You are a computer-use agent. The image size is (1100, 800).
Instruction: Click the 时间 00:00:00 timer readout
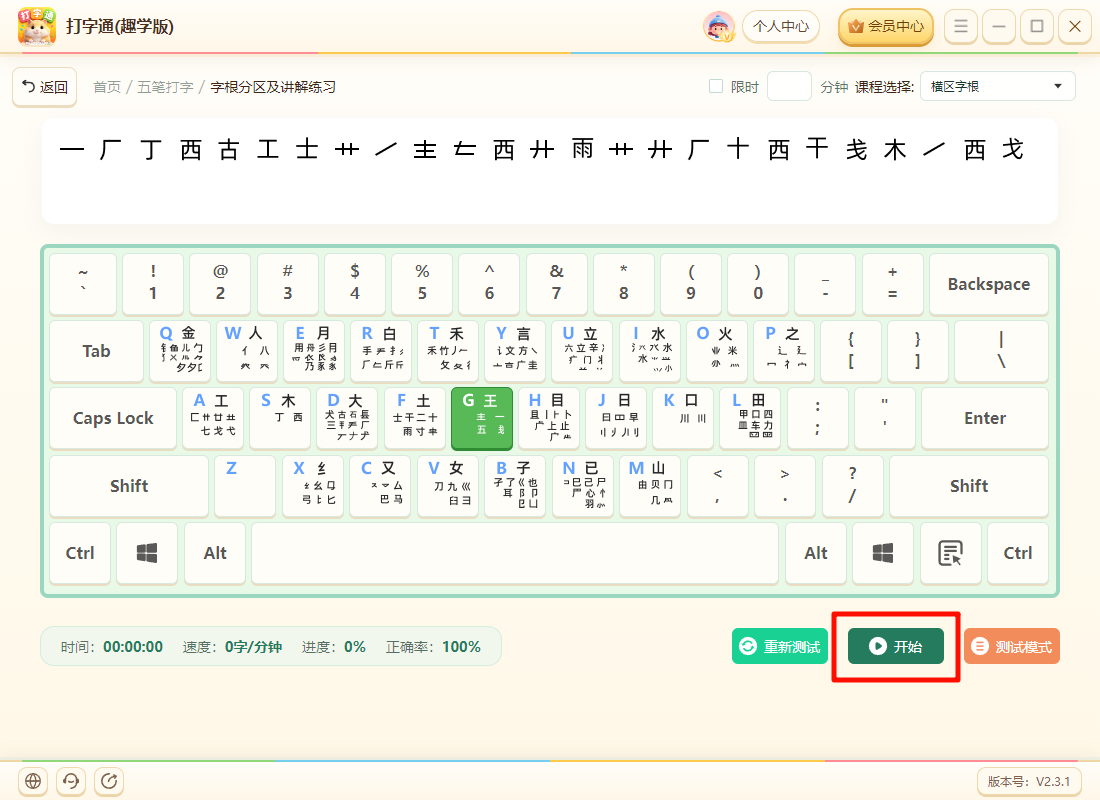coord(112,647)
